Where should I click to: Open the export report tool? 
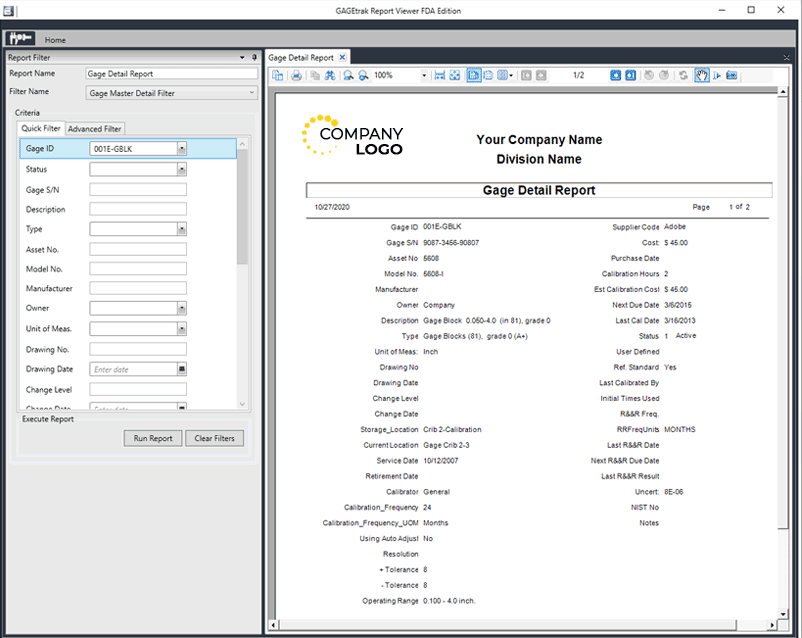coord(277,75)
